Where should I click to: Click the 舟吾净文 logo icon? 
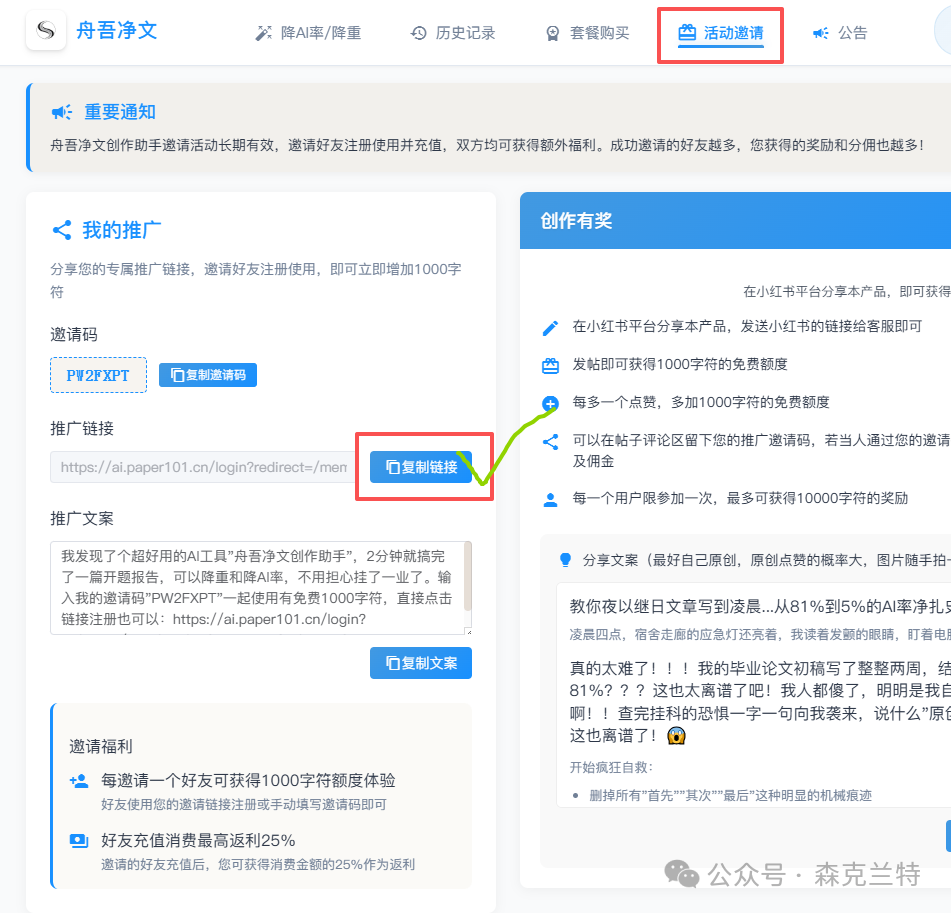click(45, 32)
